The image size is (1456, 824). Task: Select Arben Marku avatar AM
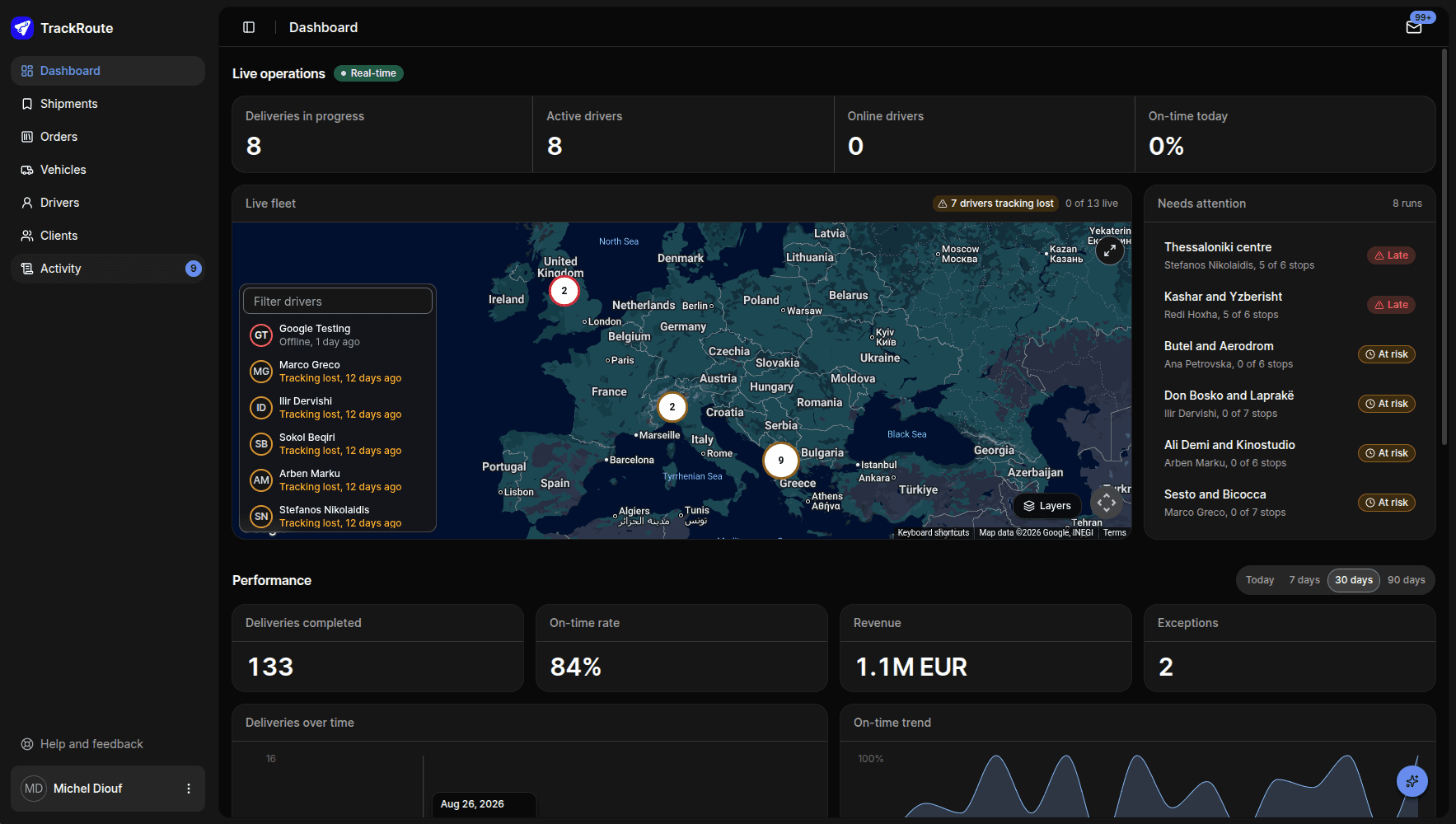[261, 480]
